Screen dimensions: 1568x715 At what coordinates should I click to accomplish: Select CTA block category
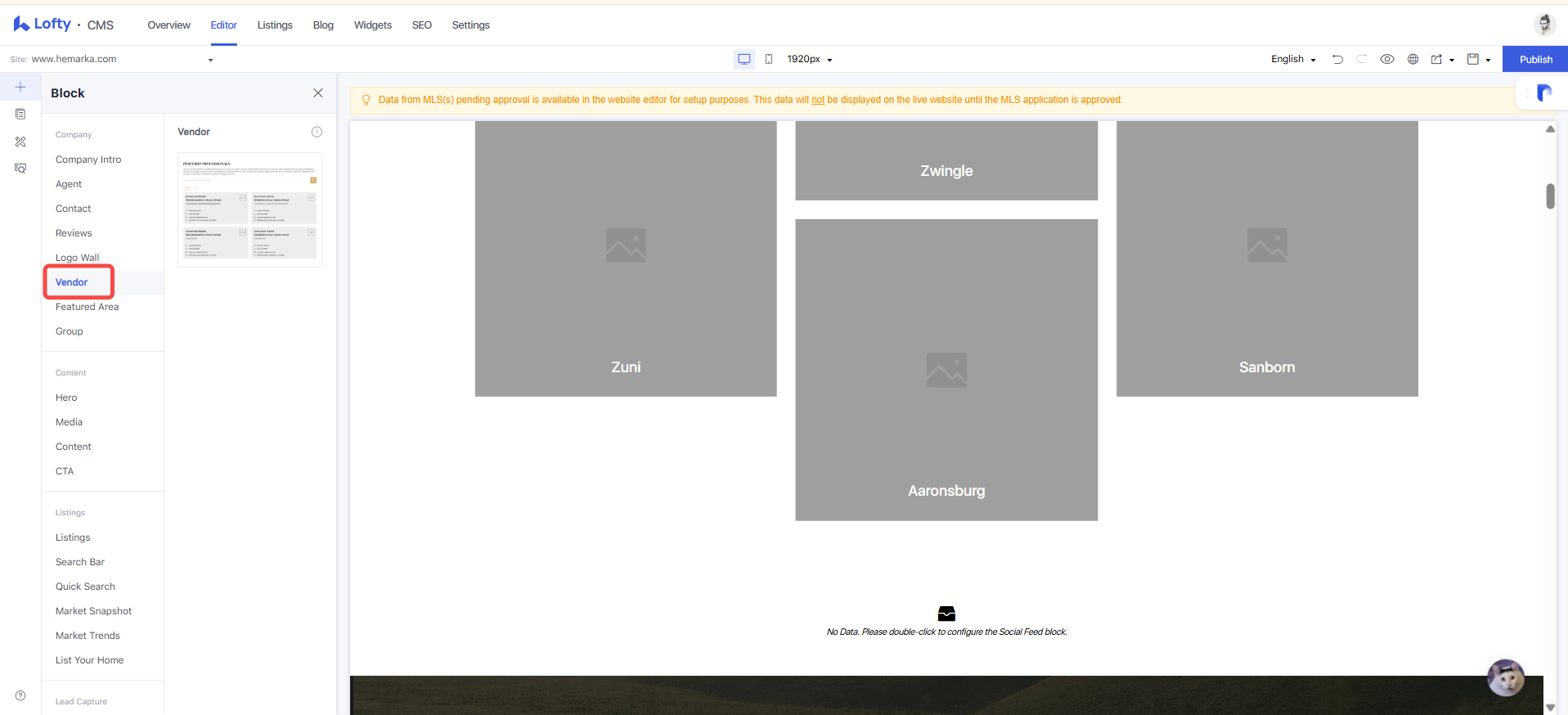click(65, 471)
